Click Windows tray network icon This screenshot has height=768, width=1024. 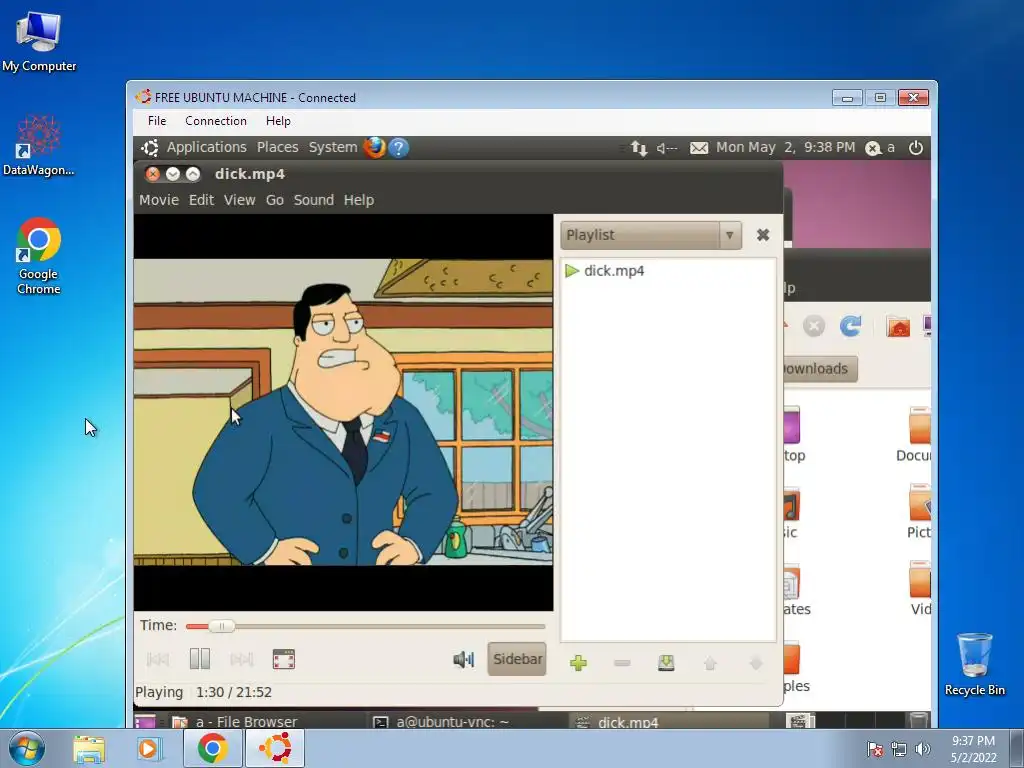(899, 749)
